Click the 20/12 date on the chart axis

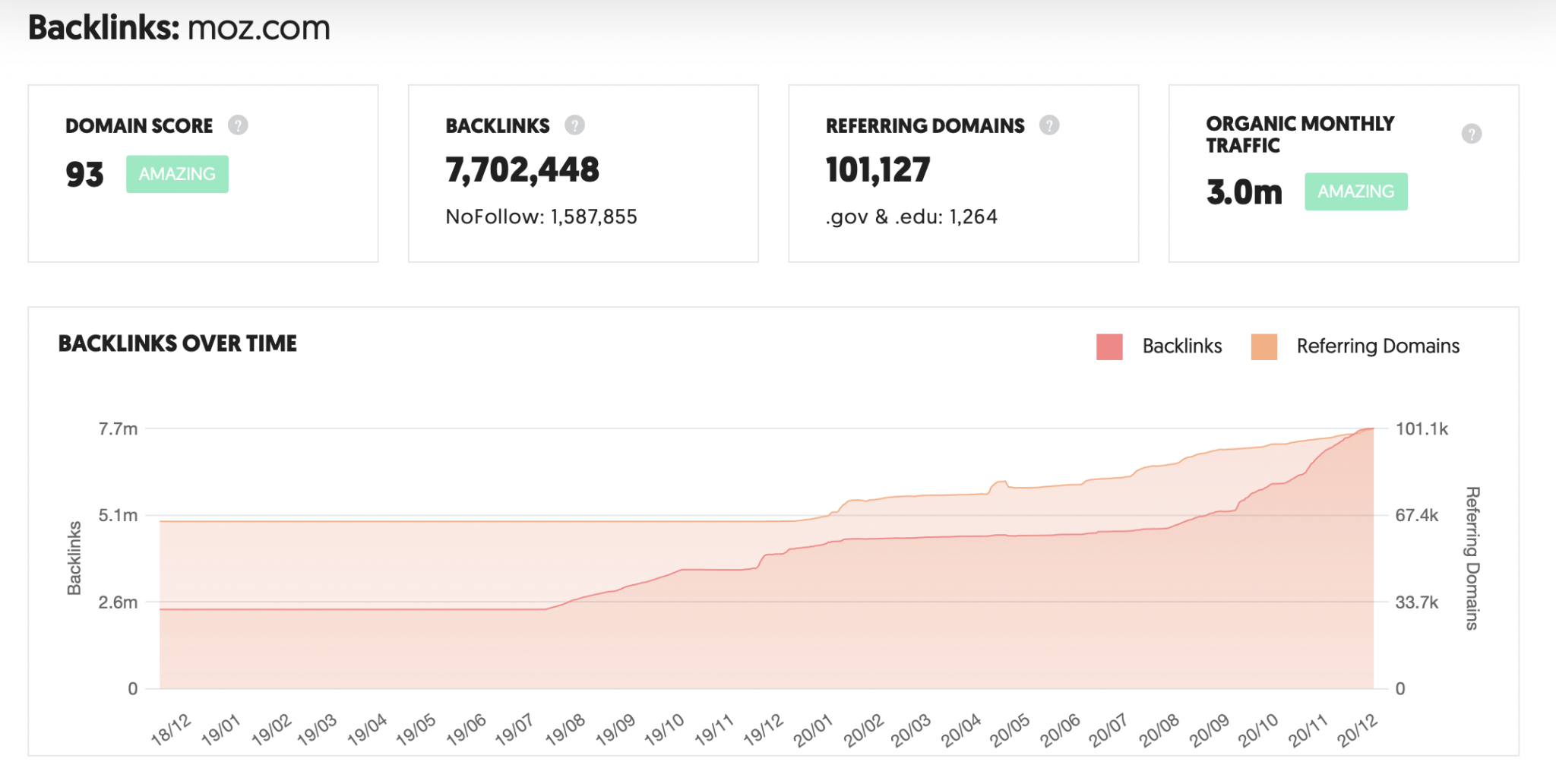point(1357,730)
